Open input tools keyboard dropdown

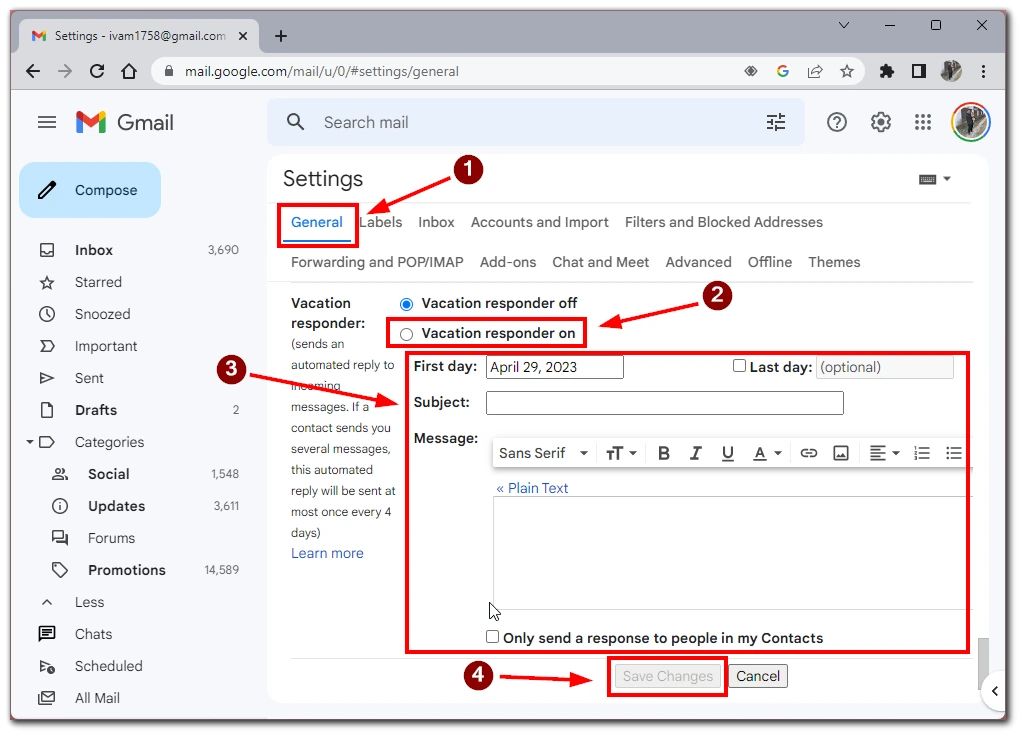(x=935, y=179)
